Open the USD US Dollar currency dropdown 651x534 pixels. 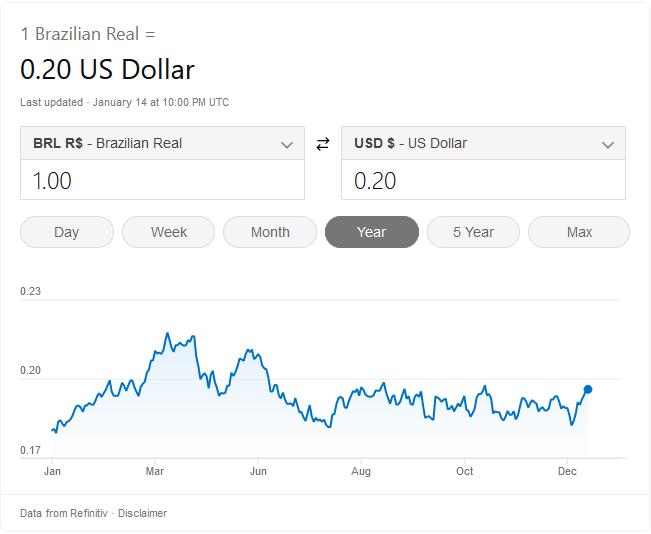[483, 143]
